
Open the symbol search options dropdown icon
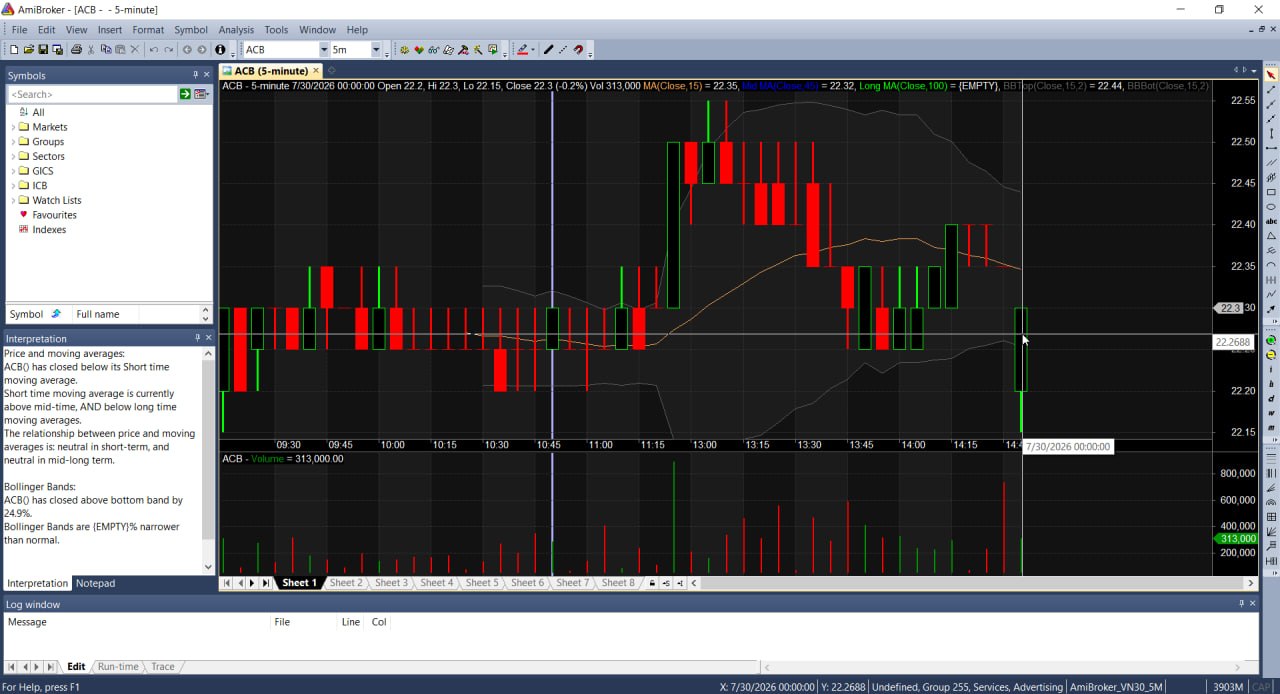tap(201, 94)
